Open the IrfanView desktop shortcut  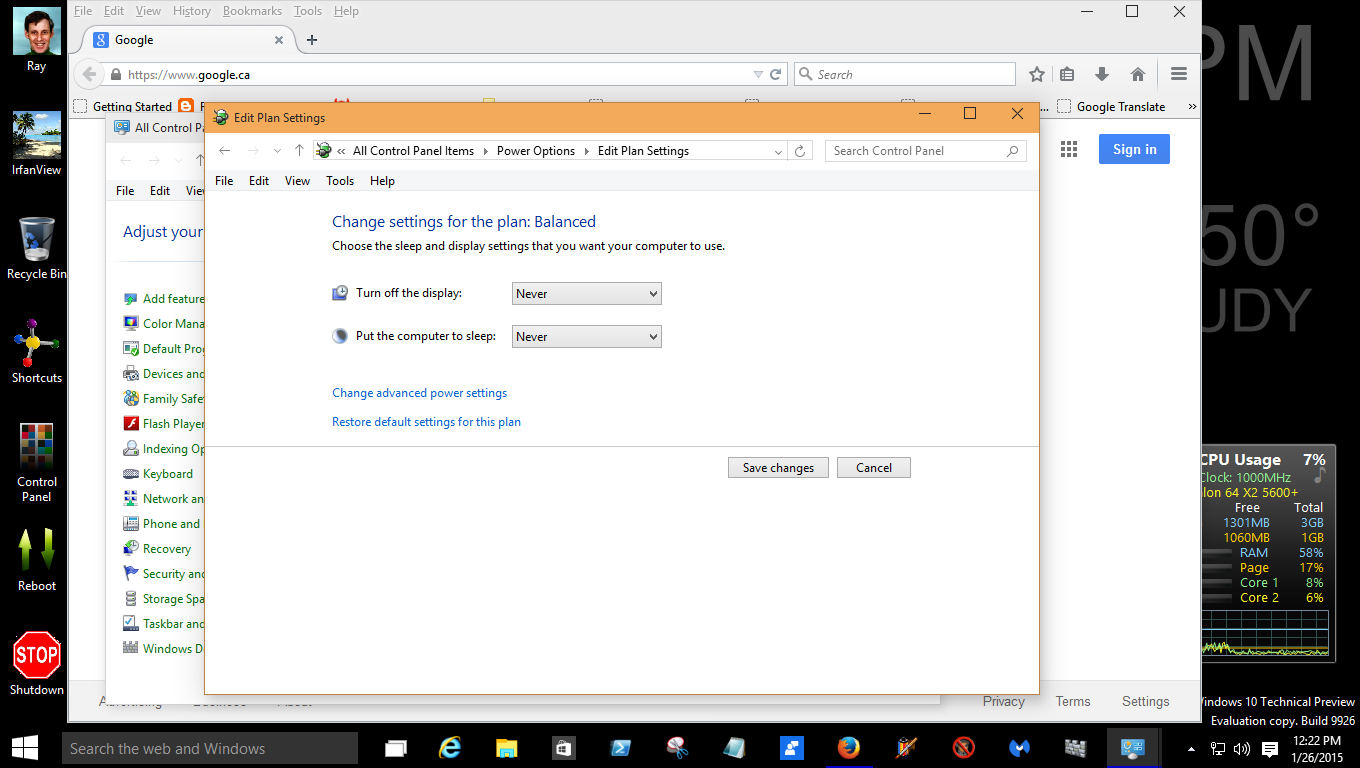click(37, 143)
